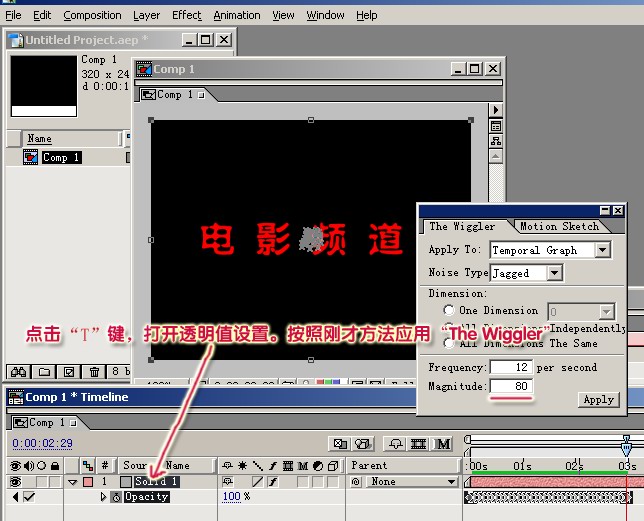Open the File menu
The width and height of the screenshot is (644, 521).
pyautogui.click(x=13, y=15)
